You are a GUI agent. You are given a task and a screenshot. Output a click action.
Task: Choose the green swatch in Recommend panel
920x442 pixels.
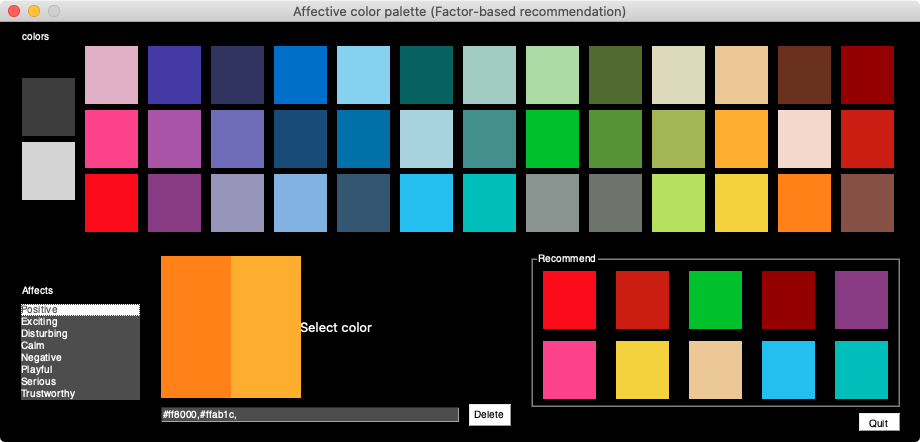click(x=715, y=300)
